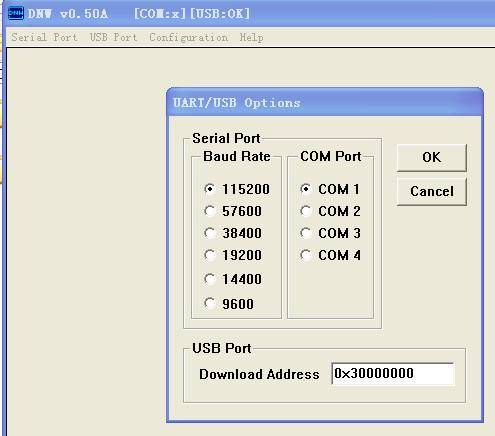495x436 pixels.
Task: Pick the 19200 baud rate
Action: coord(233,255)
